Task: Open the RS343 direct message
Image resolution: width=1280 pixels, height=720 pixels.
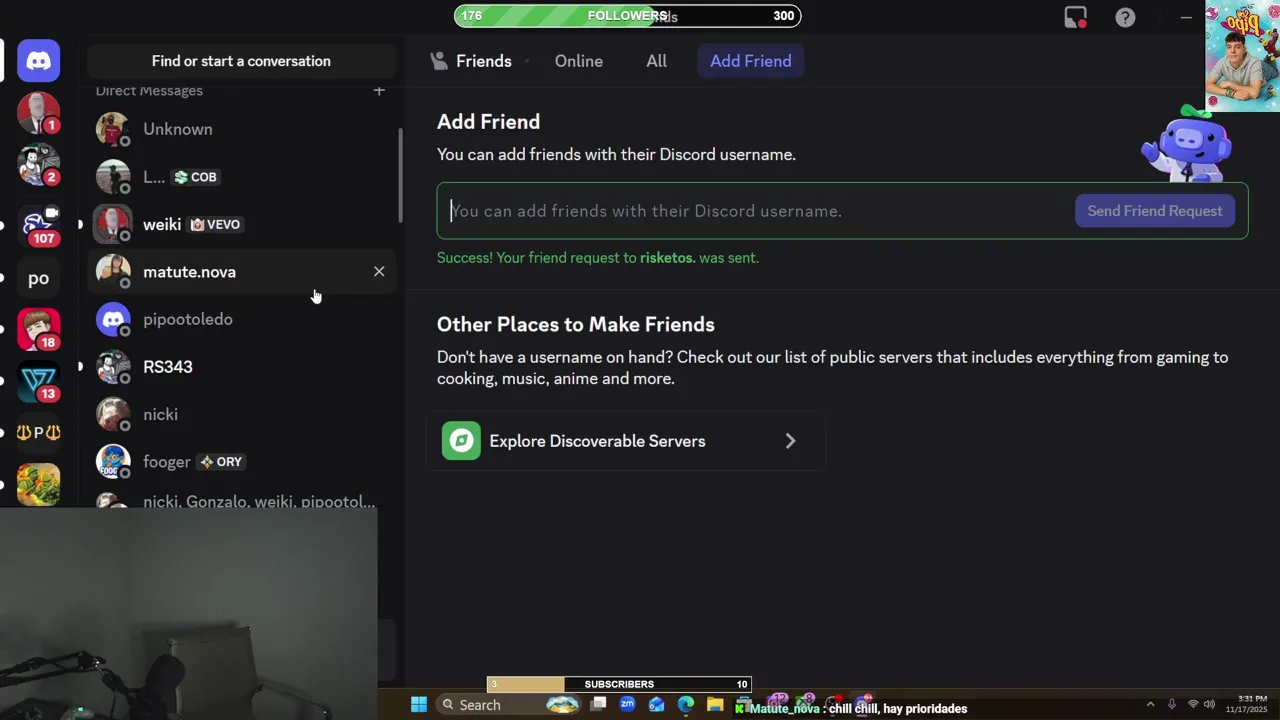Action: pos(168,367)
